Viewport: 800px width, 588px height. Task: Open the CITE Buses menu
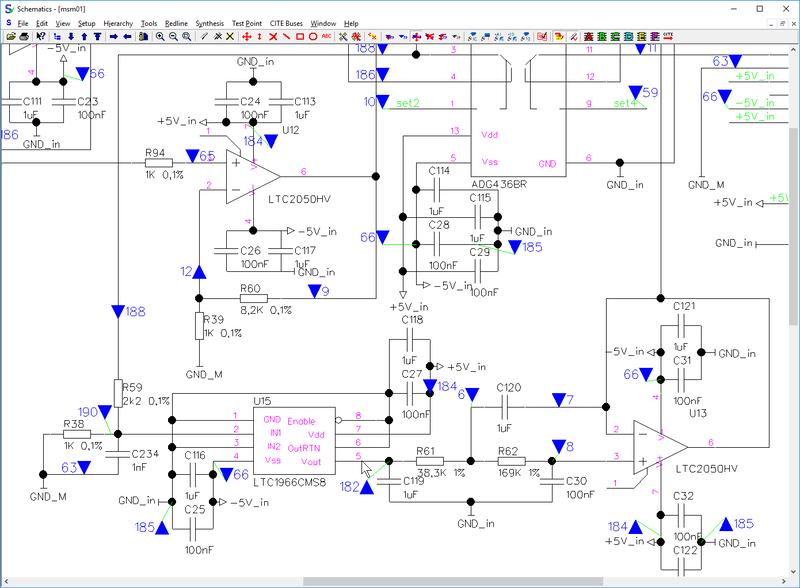pyautogui.click(x=286, y=23)
